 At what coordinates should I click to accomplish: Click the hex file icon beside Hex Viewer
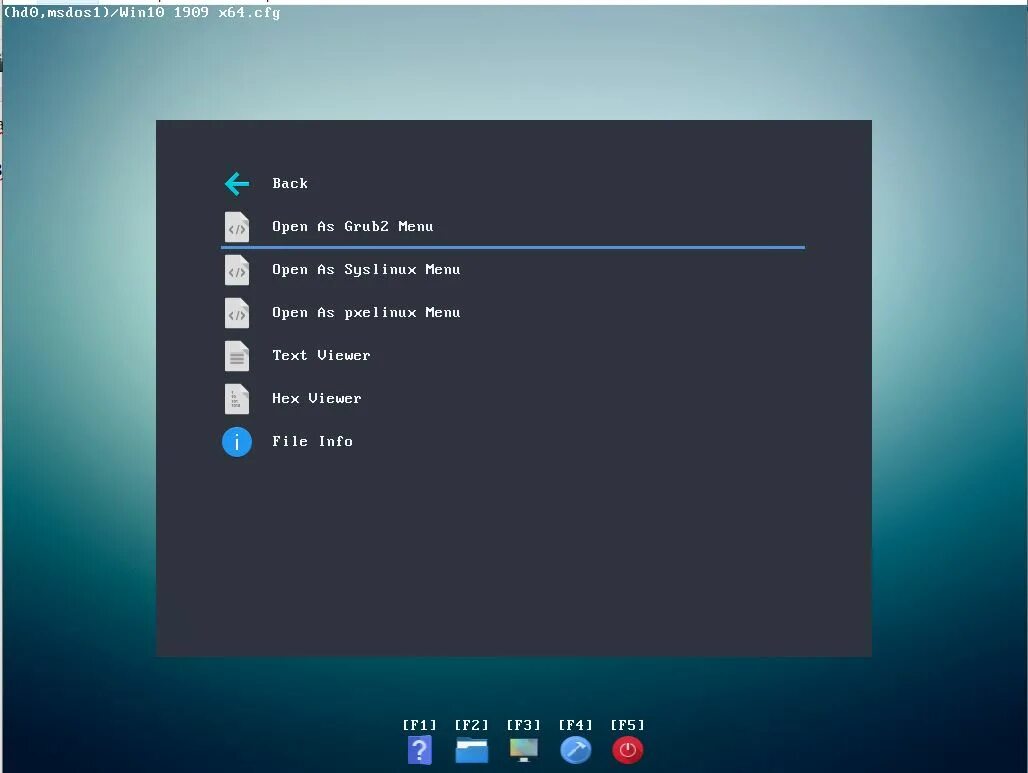click(x=236, y=399)
